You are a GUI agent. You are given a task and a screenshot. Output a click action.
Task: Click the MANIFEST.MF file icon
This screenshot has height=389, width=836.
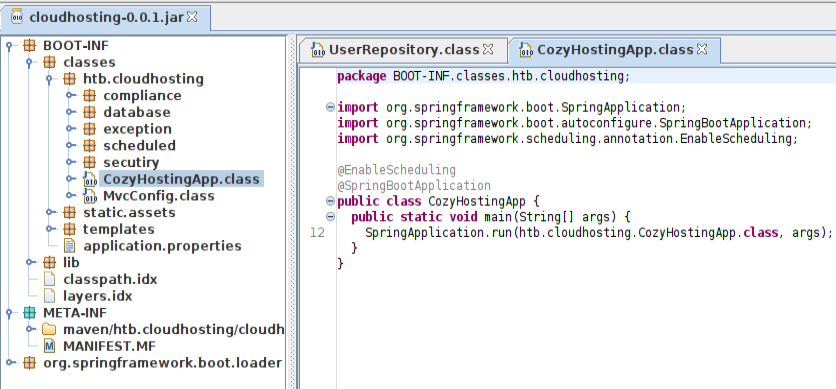click(49, 346)
